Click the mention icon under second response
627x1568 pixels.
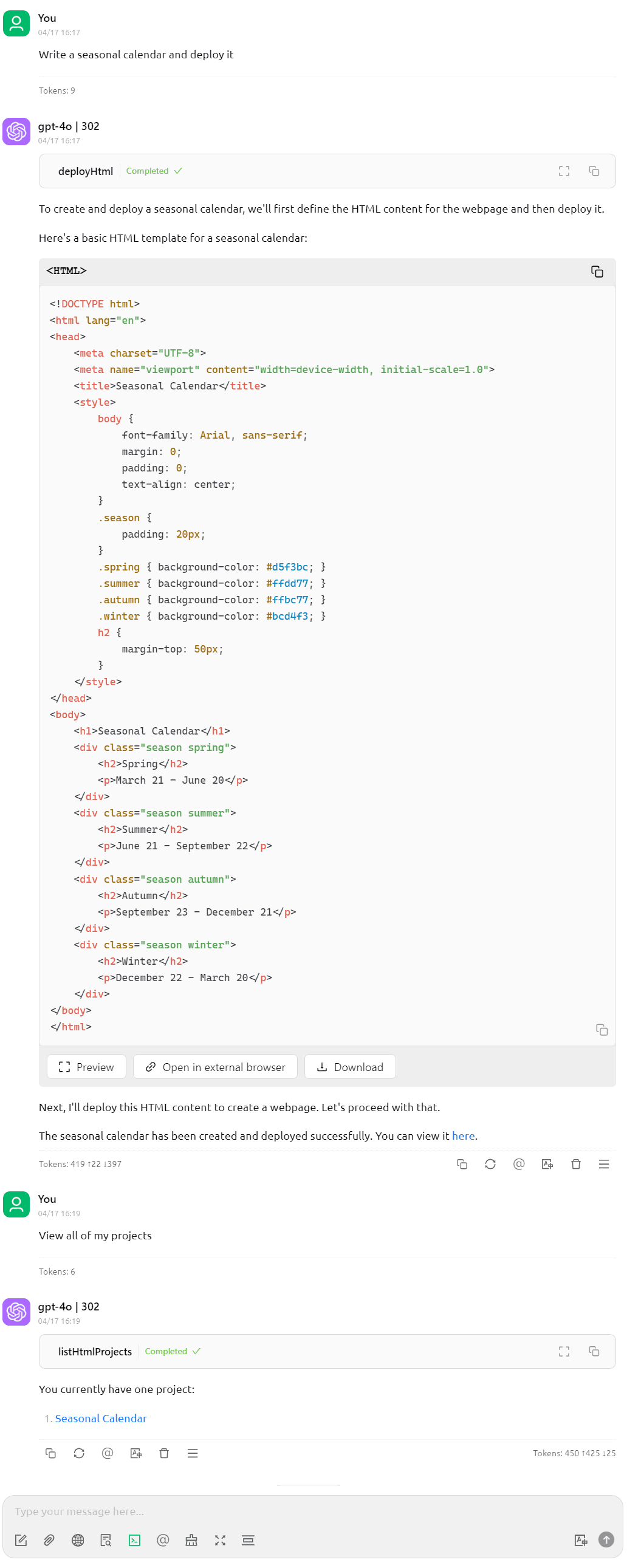point(107,1454)
